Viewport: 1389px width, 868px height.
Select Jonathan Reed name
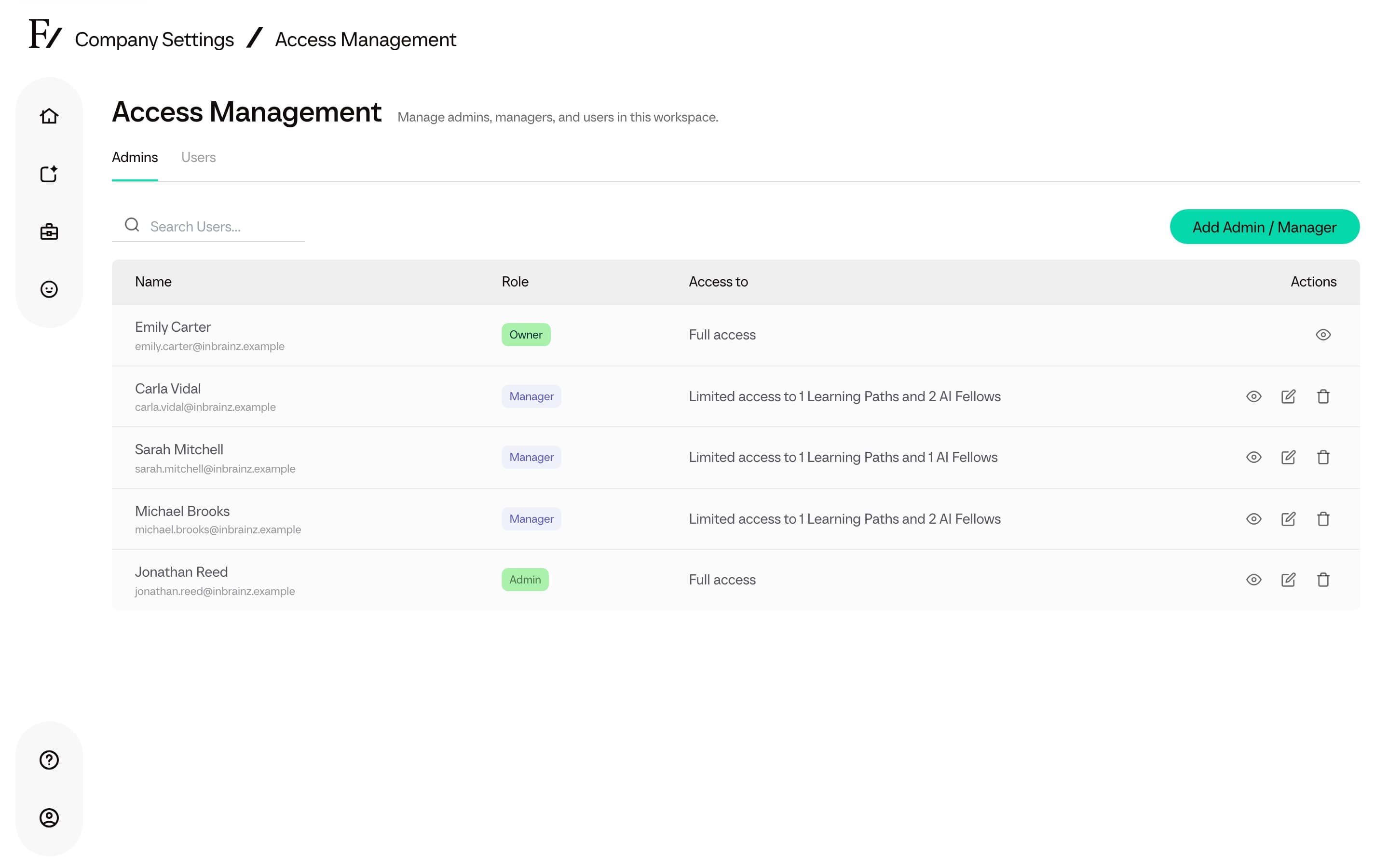(x=181, y=572)
